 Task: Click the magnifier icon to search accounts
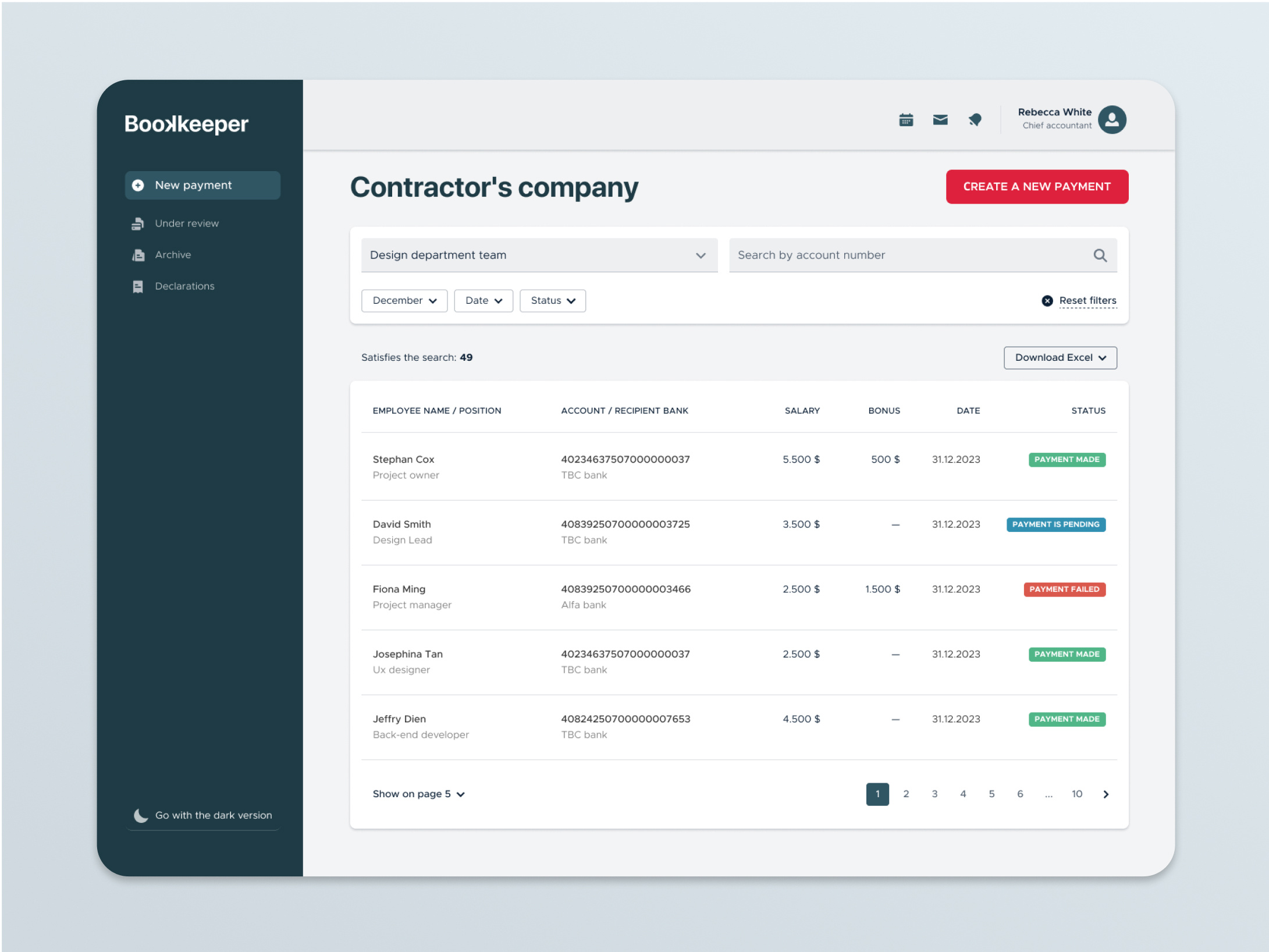pyautogui.click(x=1100, y=255)
